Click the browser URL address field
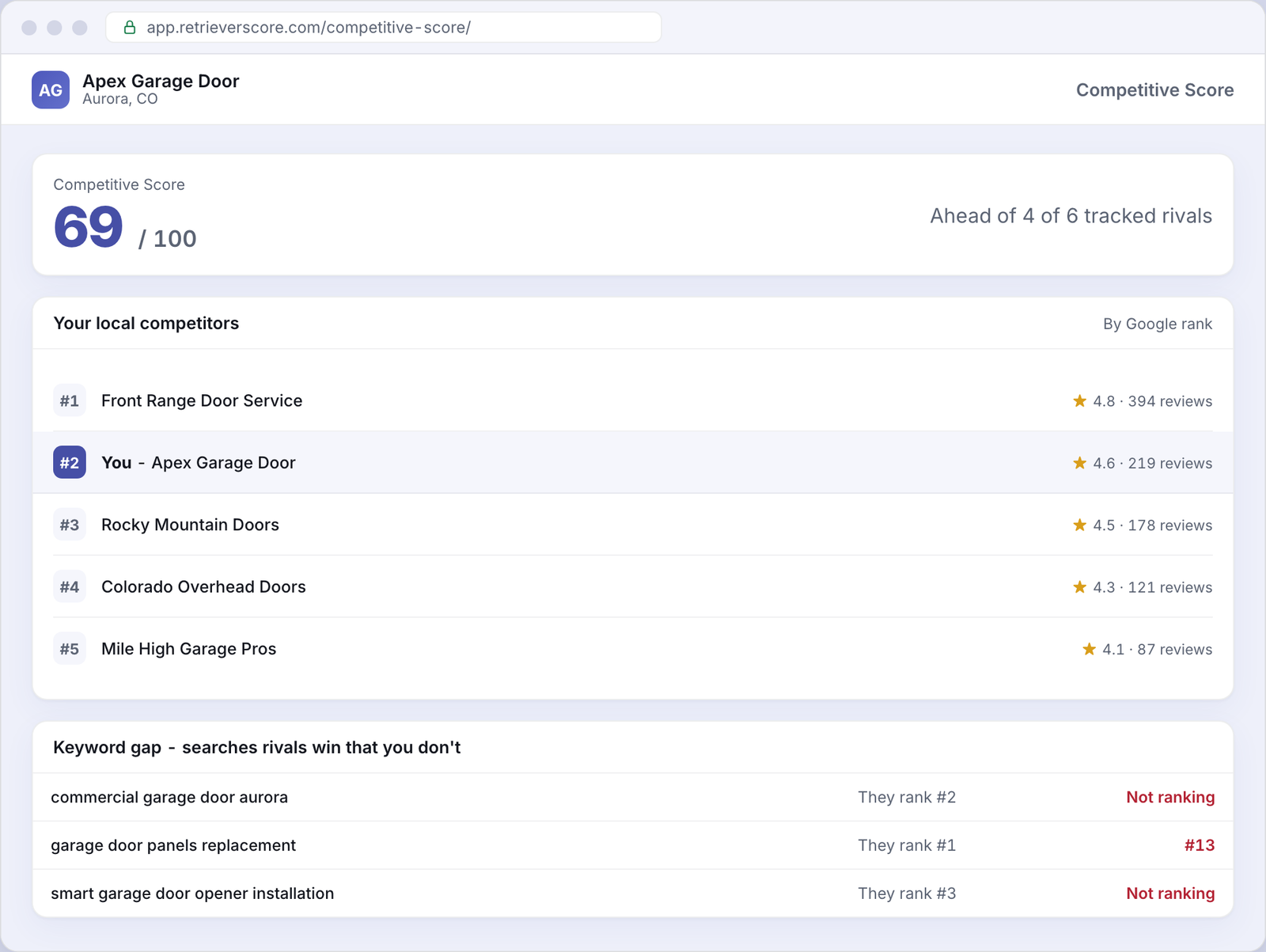 pyautogui.click(x=384, y=28)
